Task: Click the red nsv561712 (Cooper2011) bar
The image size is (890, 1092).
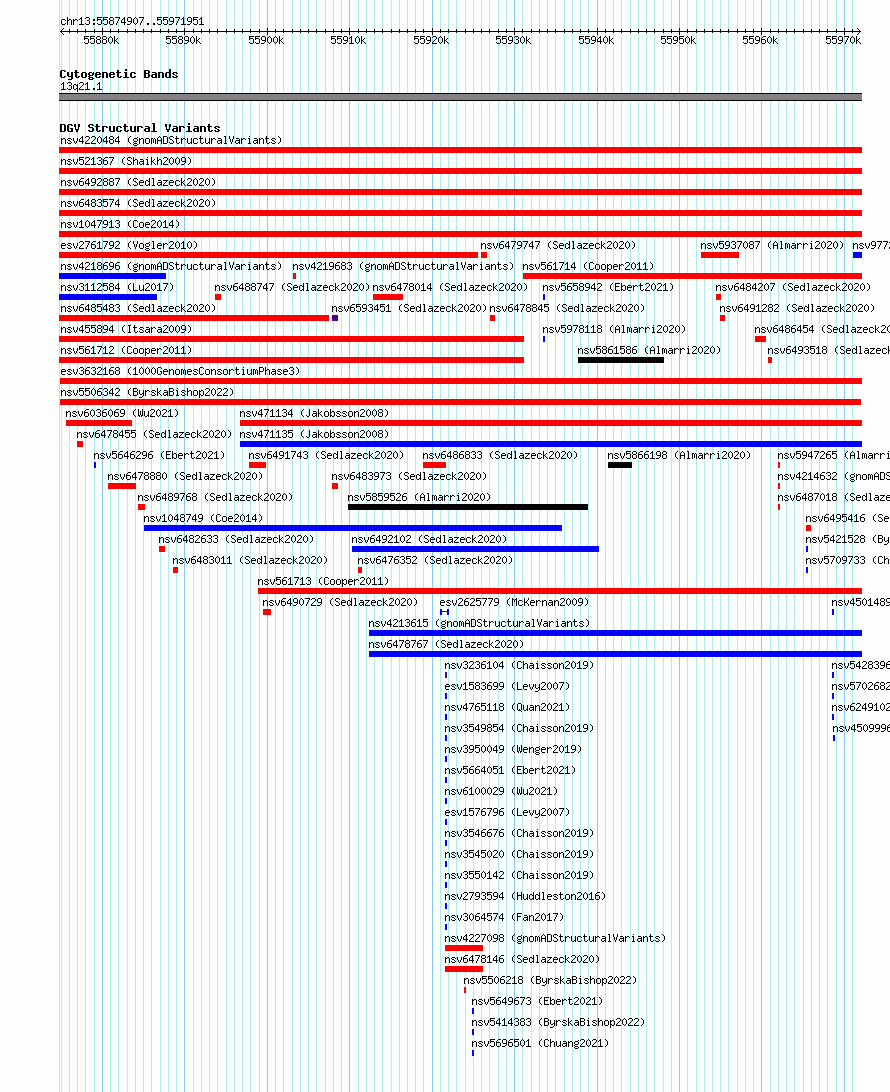Action: pyautogui.click(x=291, y=360)
